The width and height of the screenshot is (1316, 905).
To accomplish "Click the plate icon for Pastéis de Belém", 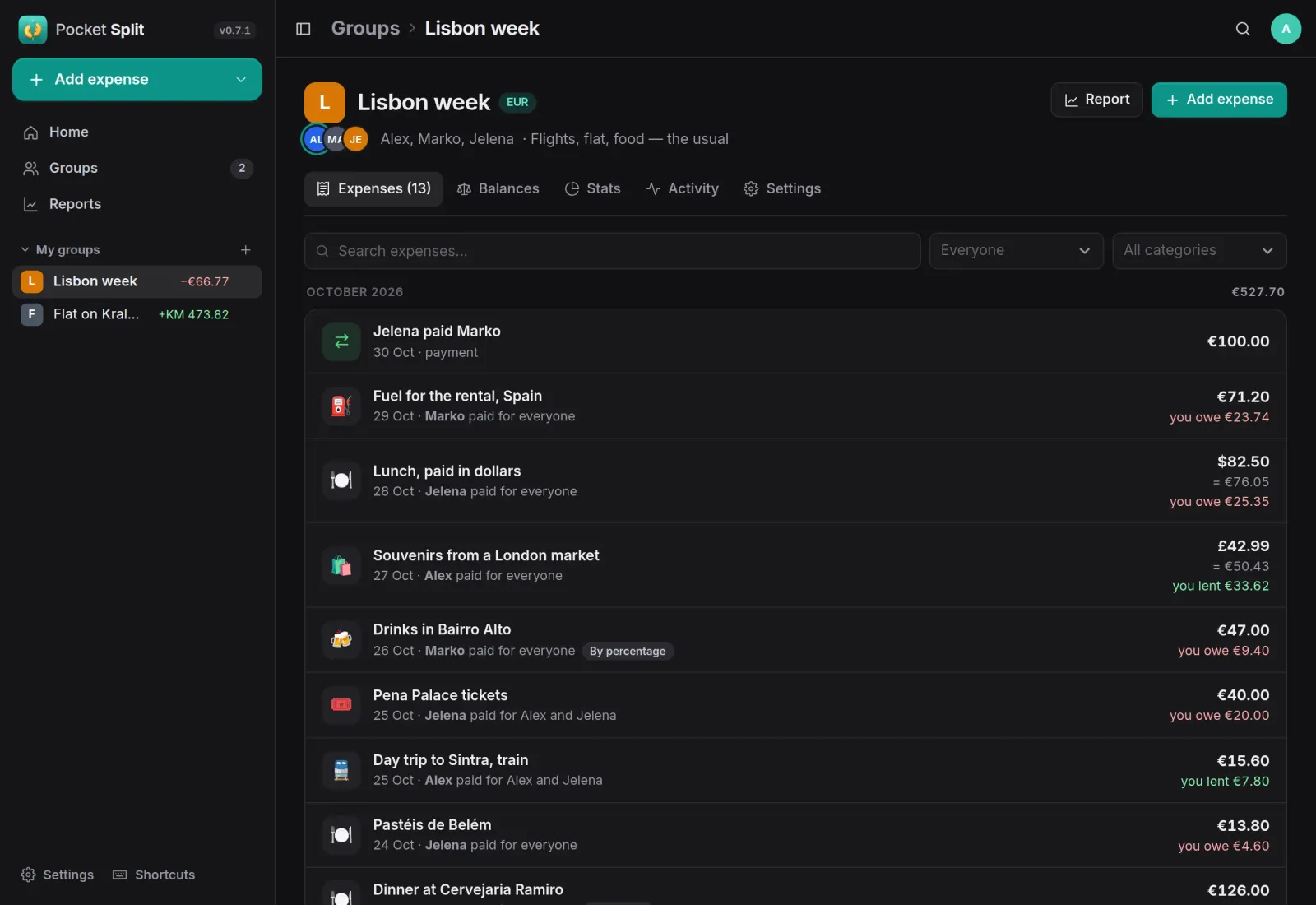I will [341, 835].
